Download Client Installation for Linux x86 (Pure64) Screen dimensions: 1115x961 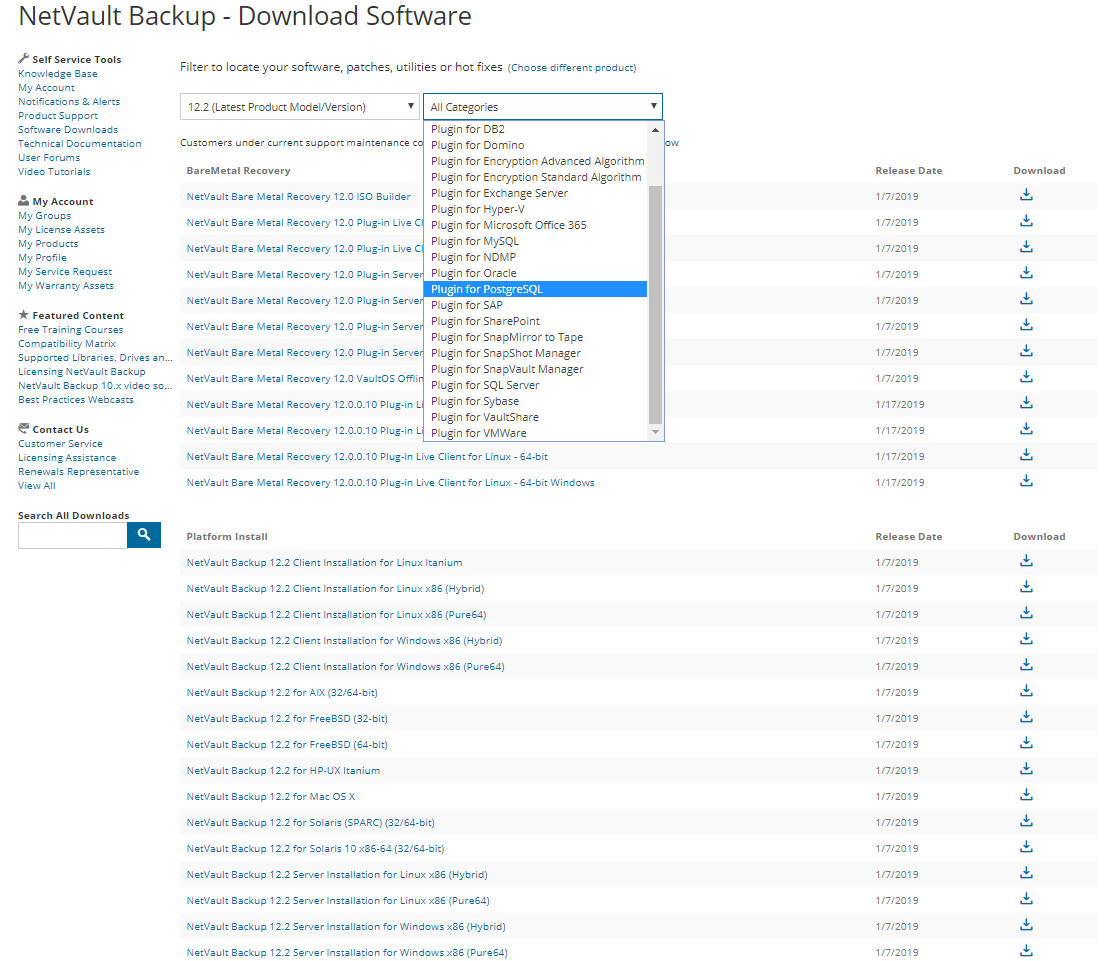[1026, 613]
